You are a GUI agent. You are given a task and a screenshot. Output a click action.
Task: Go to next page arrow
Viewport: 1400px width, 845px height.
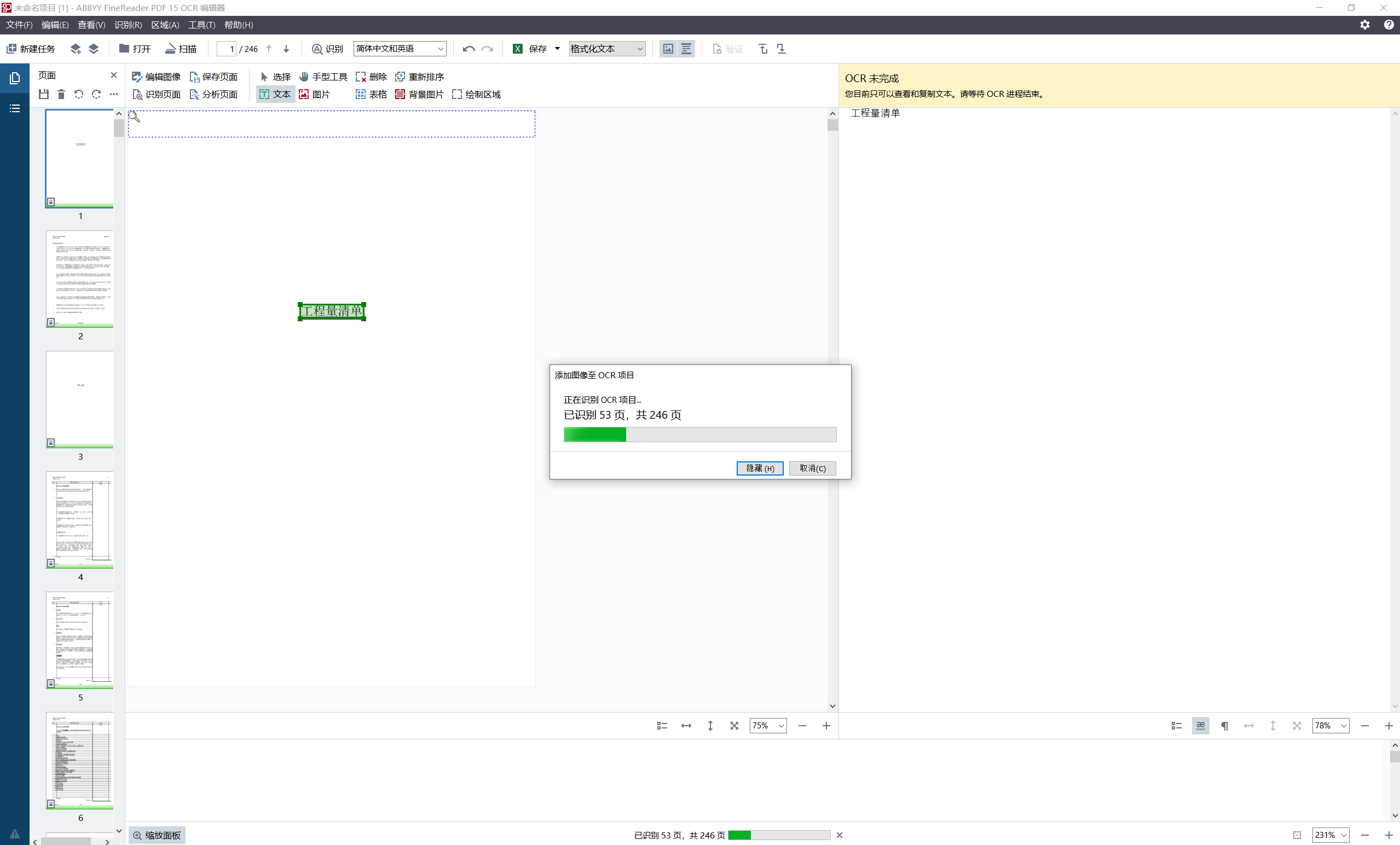(286, 49)
